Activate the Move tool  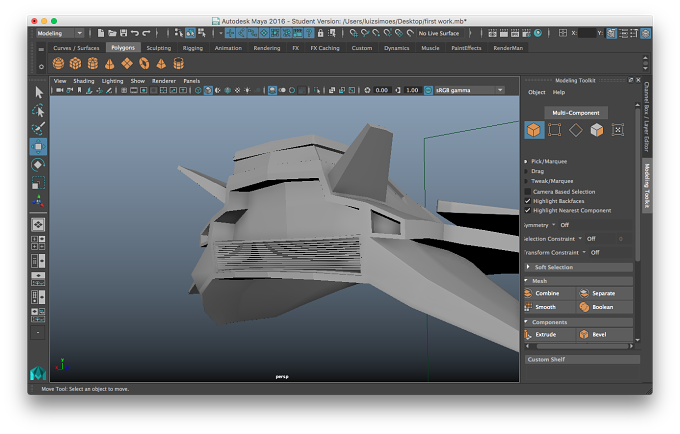tap(38, 147)
